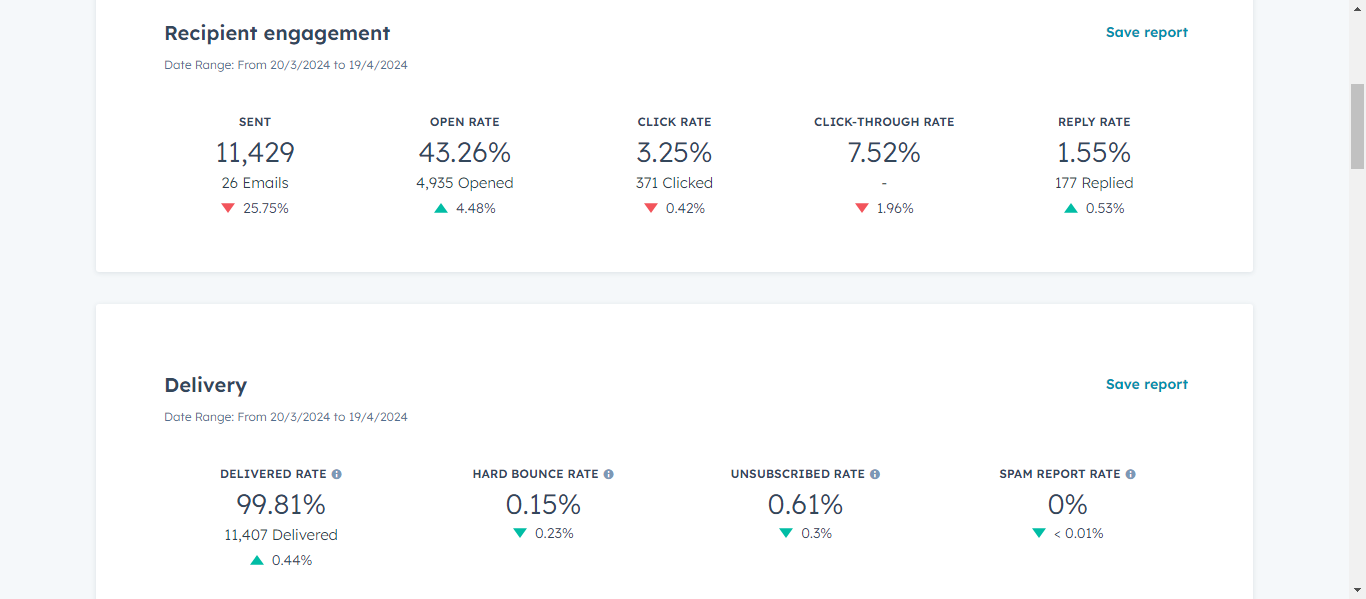Click the Spam Report Rate info icon
This screenshot has width=1366, height=599.
pyautogui.click(x=1129, y=473)
